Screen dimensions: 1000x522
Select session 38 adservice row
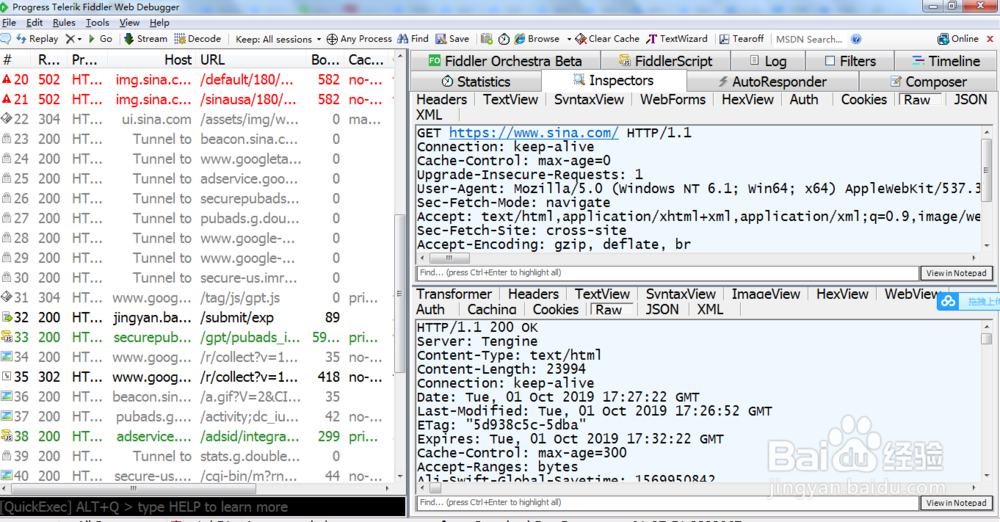point(197,436)
